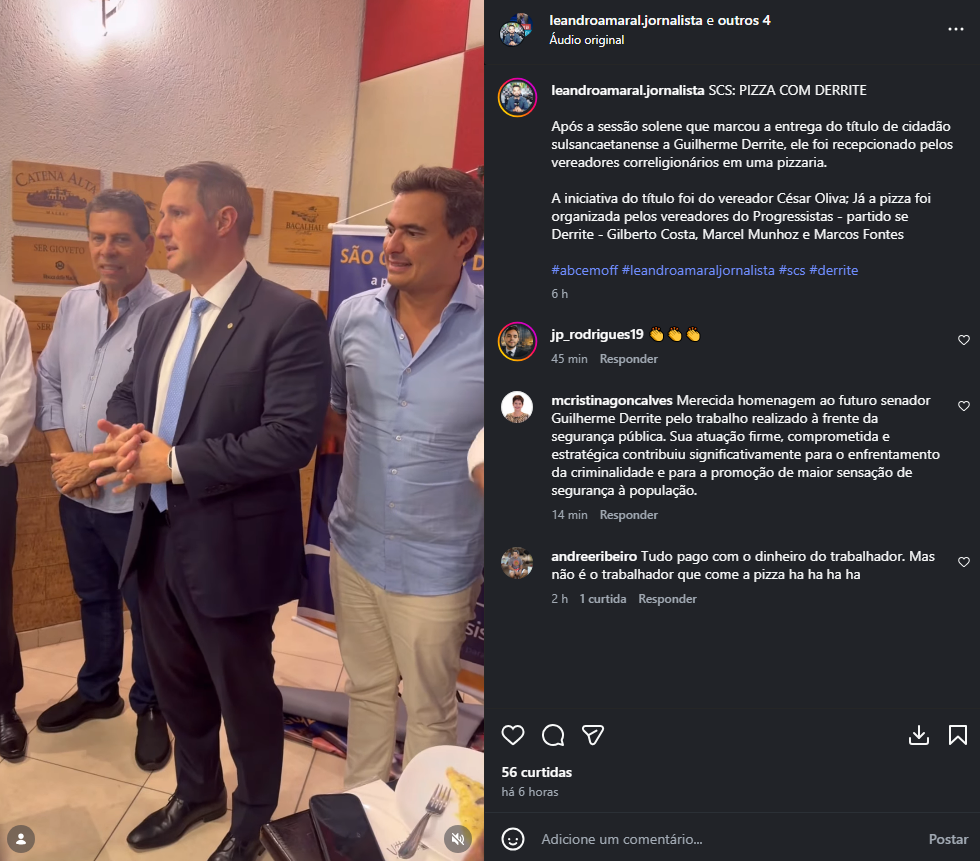
Task: View the '1 curtida' on andreeribeiro's comment
Action: pos(602,599)
